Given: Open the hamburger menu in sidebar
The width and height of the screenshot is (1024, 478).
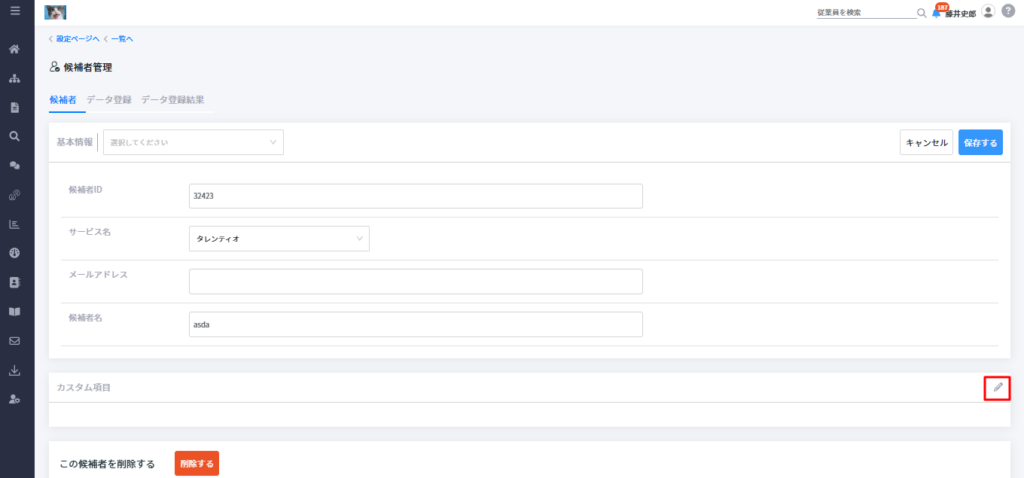Looking at the screenshot, I should tap(15, 11).
